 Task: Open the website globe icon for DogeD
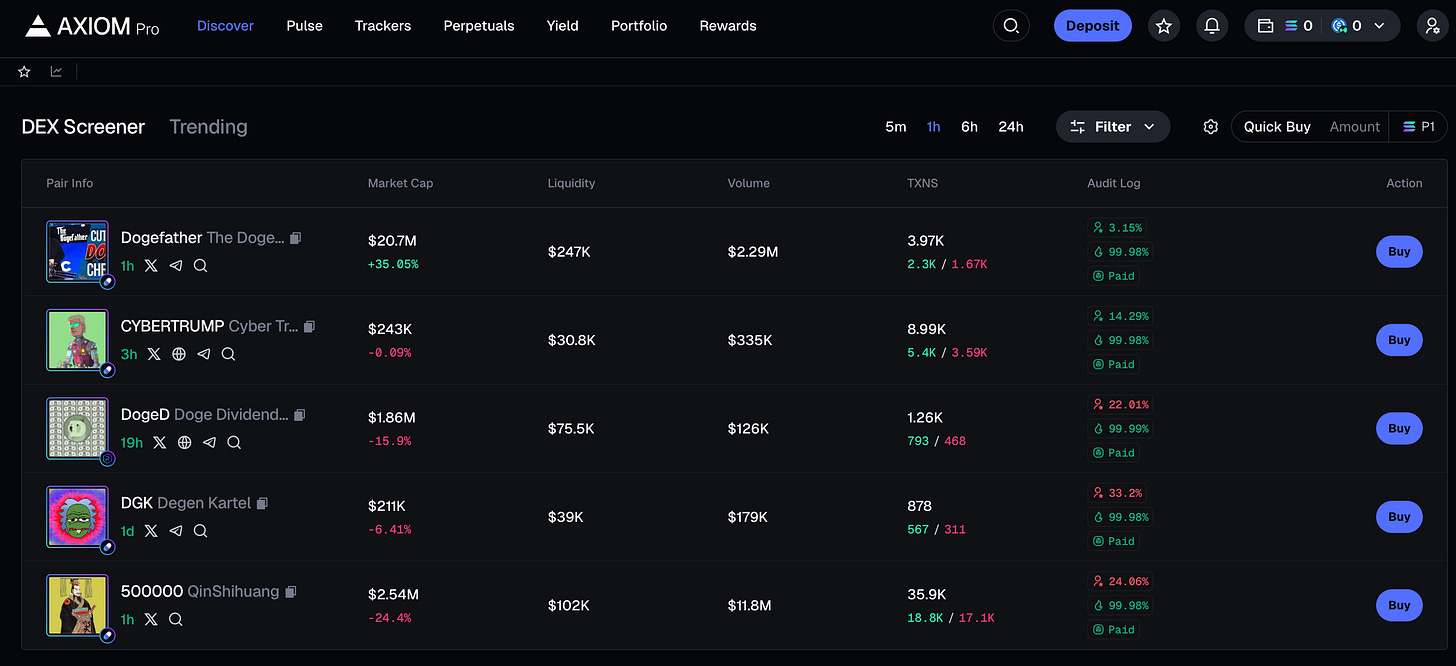(184, 442)
